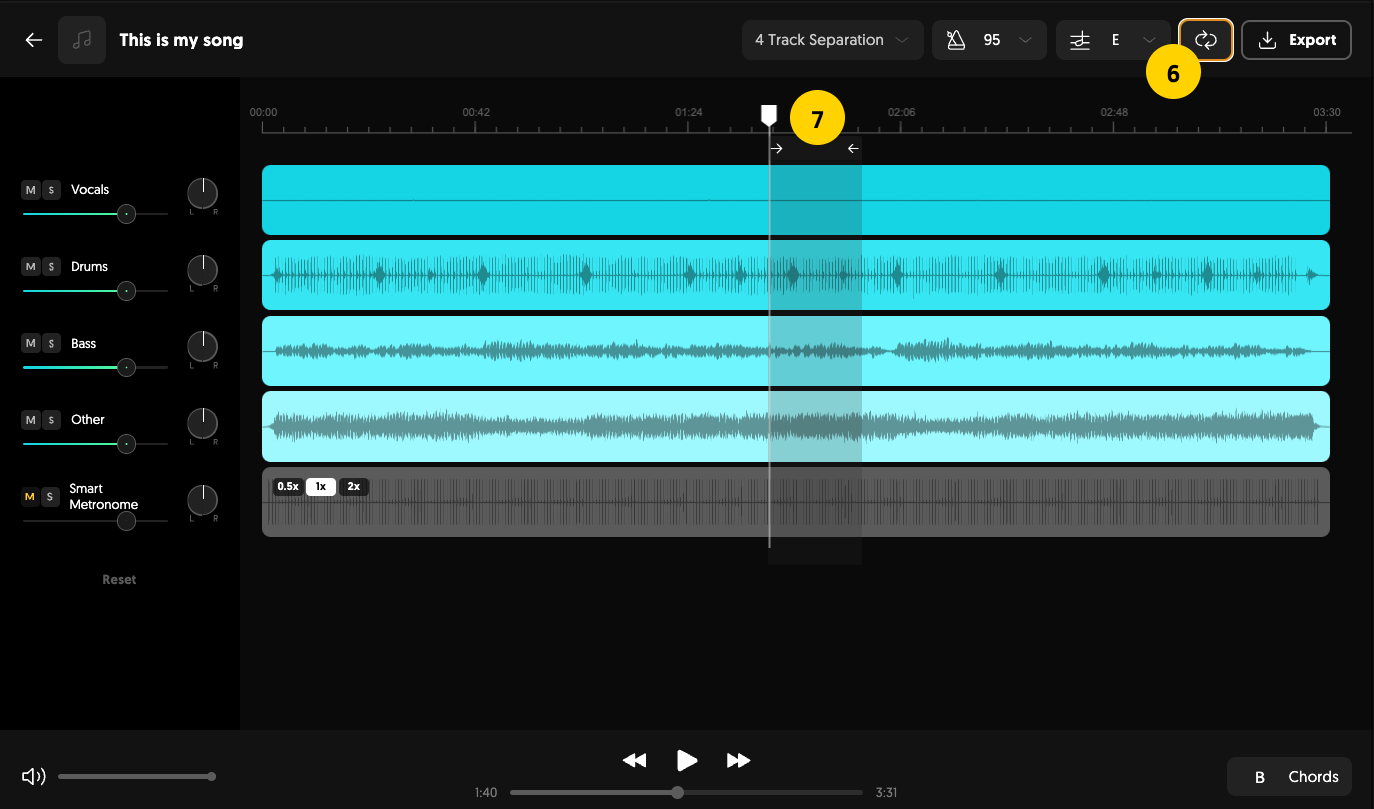Set metronome speed to 2x
1374x809 pixels.
tap(354, 487)
